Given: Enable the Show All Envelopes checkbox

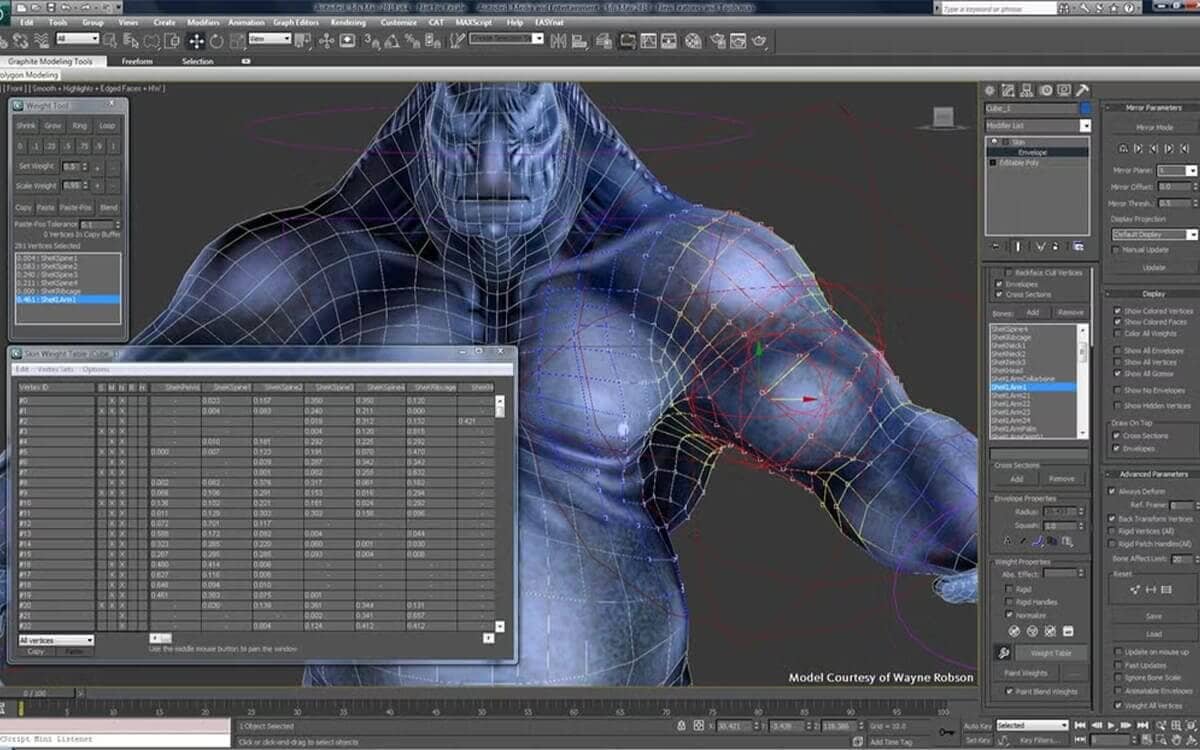Looking at the screenshot, I should pos(1117,351).
